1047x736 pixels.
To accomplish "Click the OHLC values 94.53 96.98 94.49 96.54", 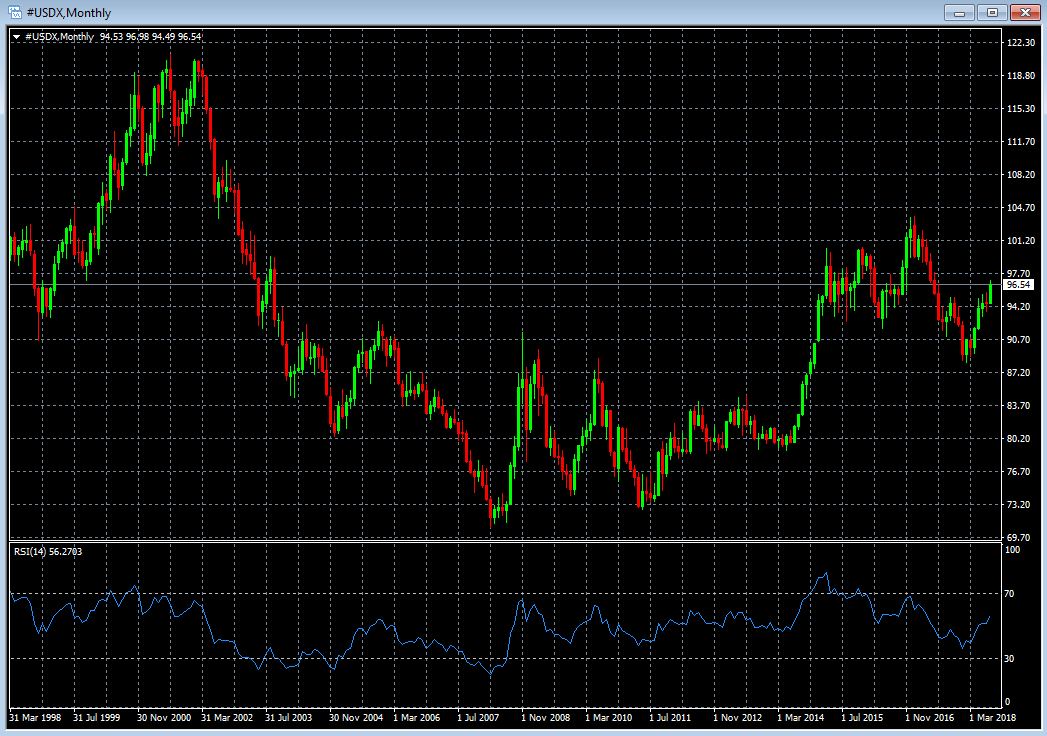I will click(150, 37).
